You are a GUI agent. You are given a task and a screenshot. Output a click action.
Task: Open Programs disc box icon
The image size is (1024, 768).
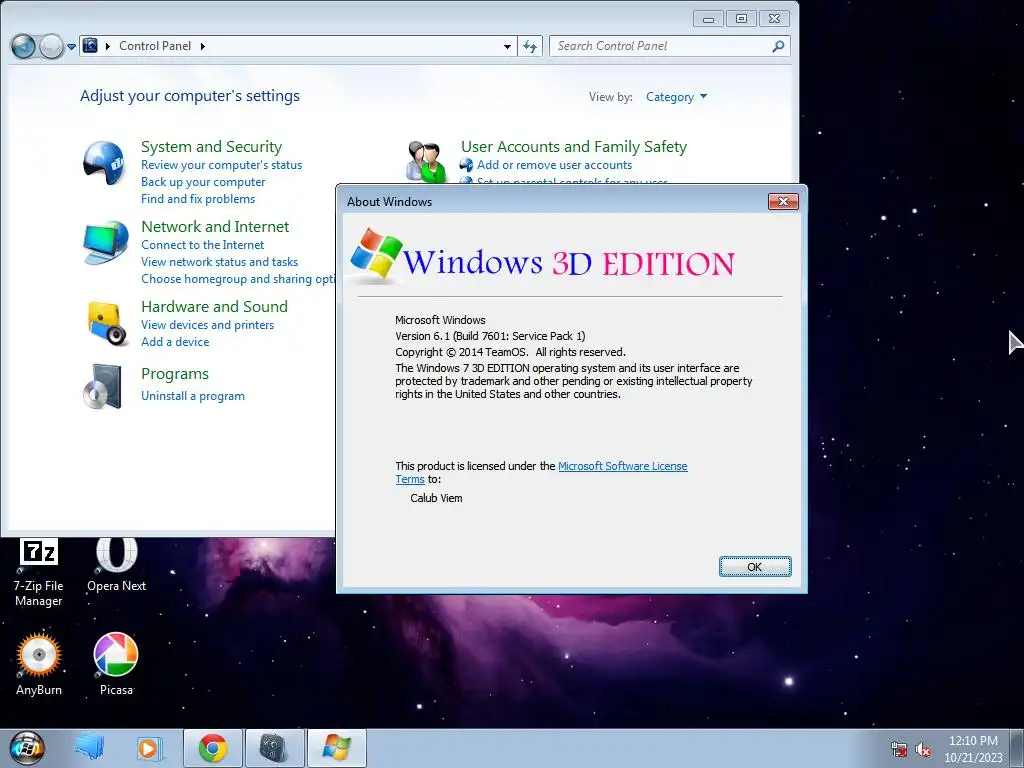click(x=103, y=387)
